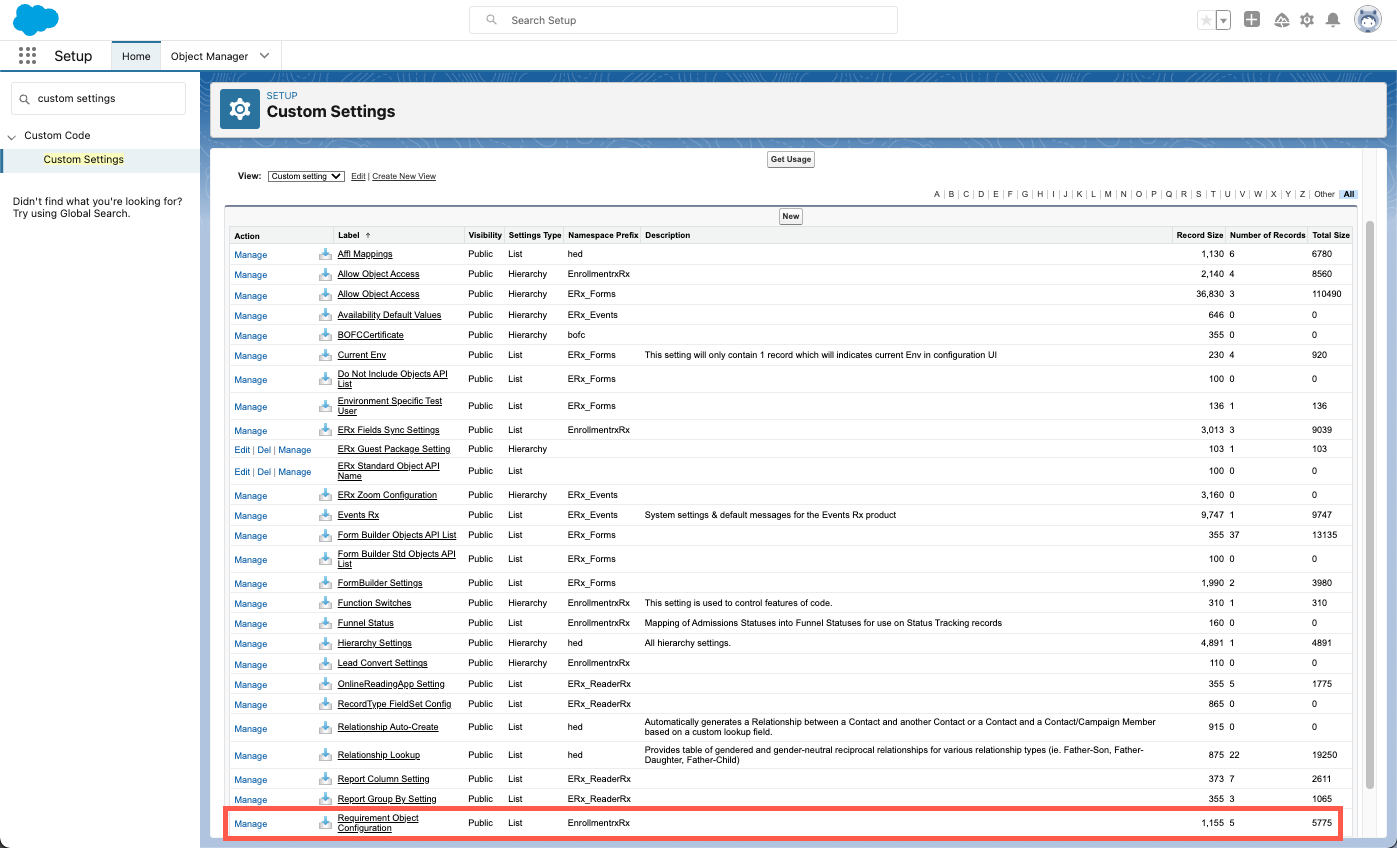1397x848 pixels.
Task: Open the Favorites star icon
Action: [x=1207, y=20]
